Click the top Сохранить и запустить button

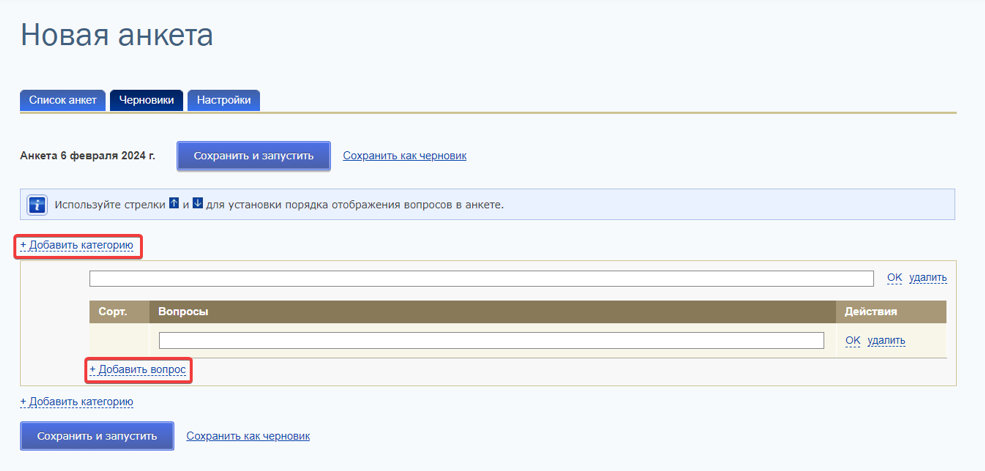(x=253, y=156)
